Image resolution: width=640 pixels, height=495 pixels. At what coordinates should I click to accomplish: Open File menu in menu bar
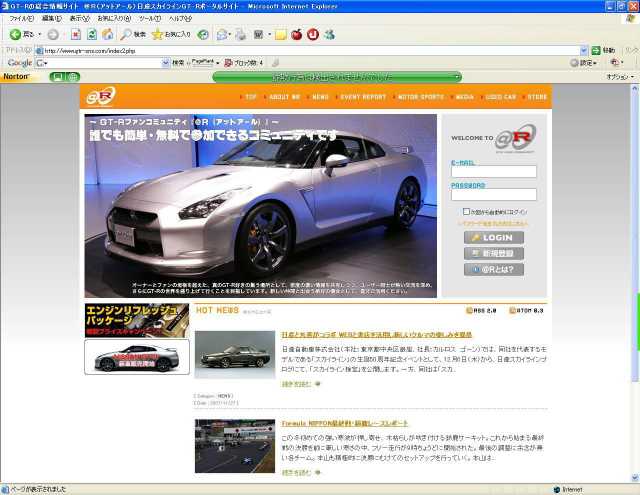(22, 18)
